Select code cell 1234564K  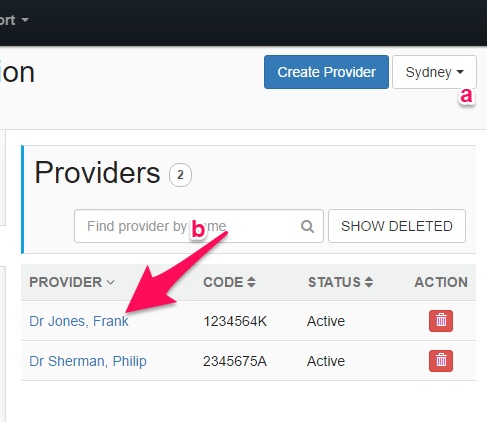(235, 321)
